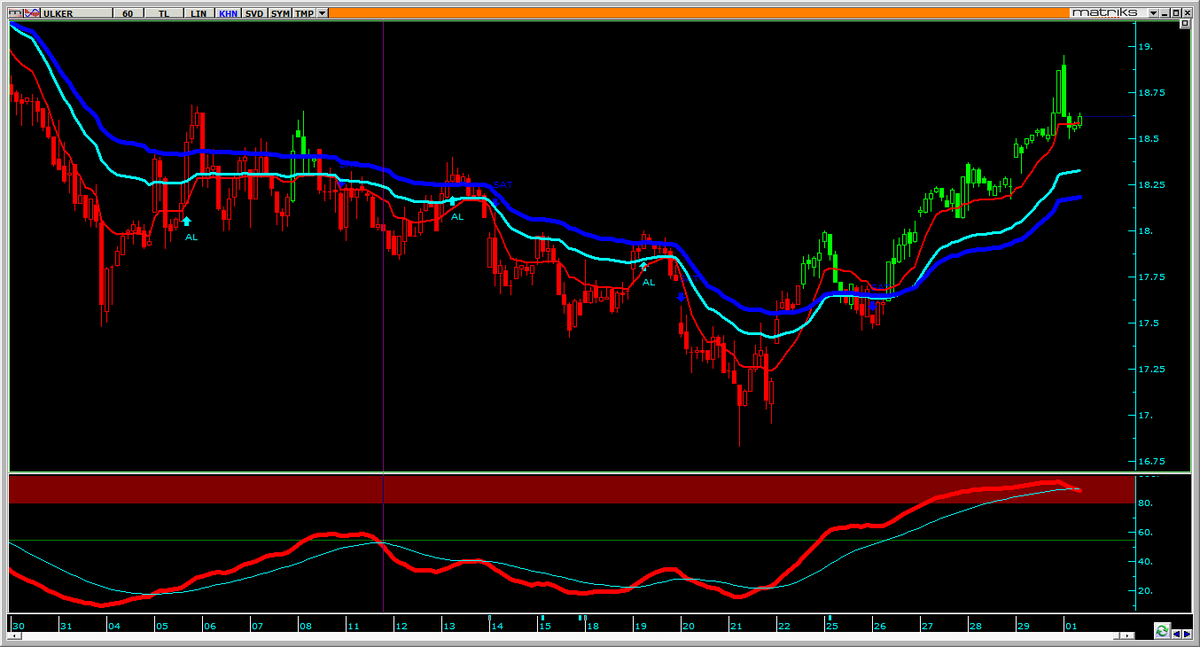Navigate chart left with blue arrow
The height and width of the screenshot is (647, 1200).
pos(1176,634)
